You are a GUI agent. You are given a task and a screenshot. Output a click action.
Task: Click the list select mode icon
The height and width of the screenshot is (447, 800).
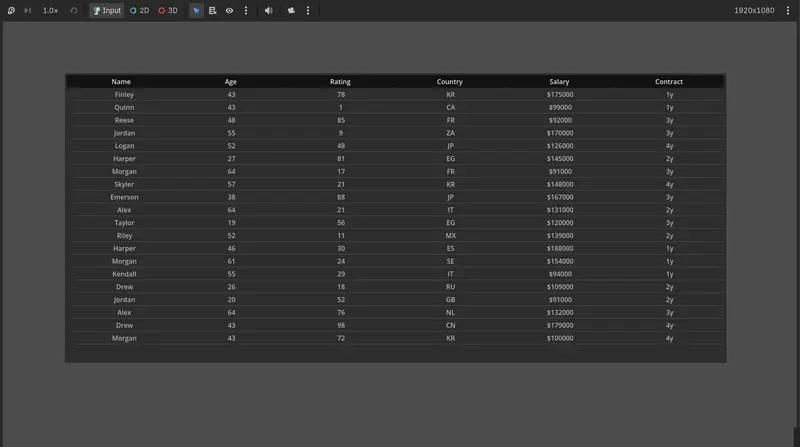pyautogui.click(x=213, y=10)
